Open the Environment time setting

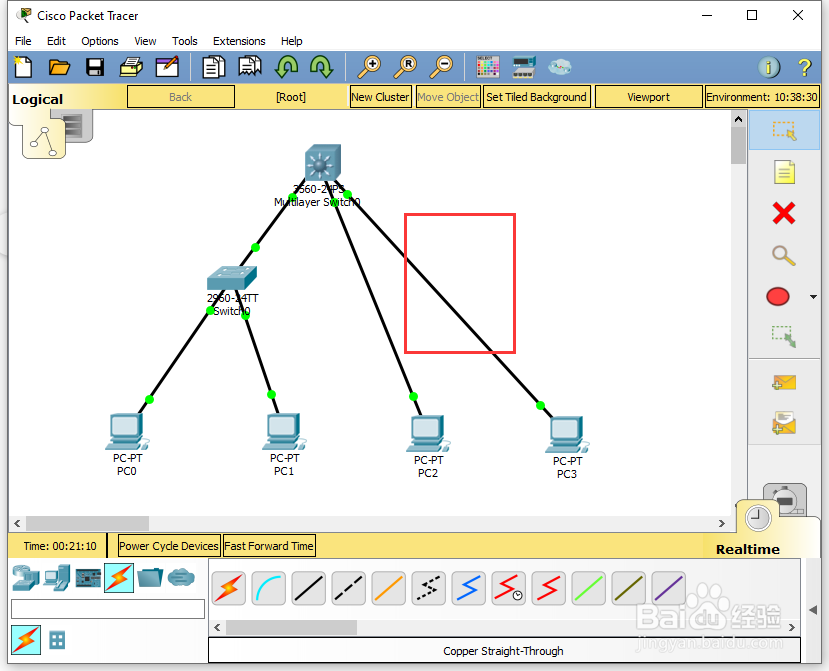(x=762, y=97)
